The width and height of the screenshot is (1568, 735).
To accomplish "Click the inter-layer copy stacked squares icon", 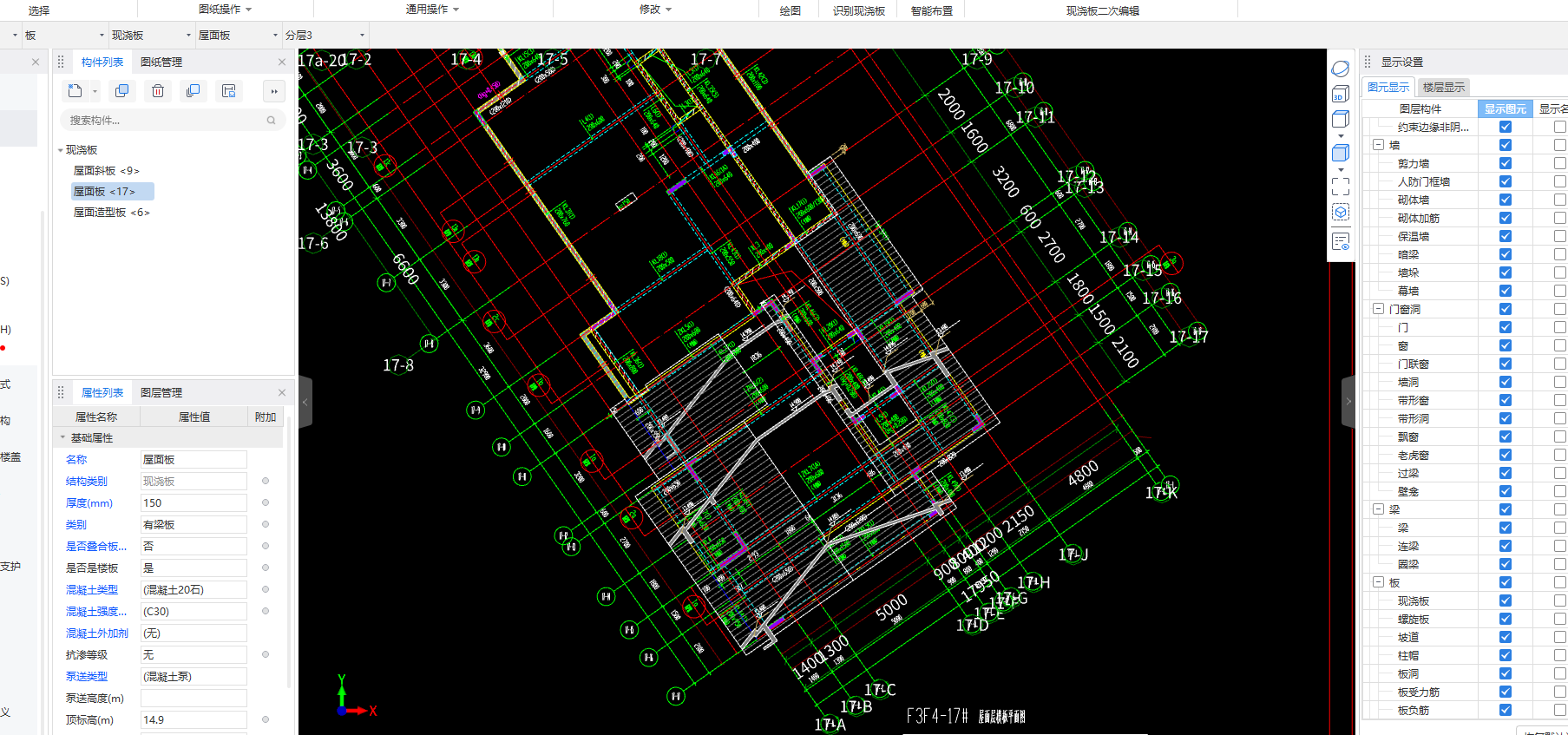I will coord(194,91).
